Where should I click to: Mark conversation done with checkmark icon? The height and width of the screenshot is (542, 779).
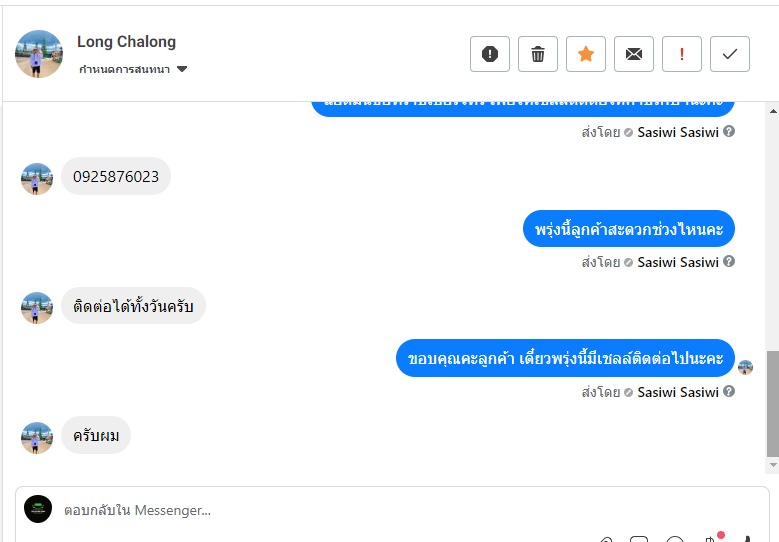(730, 54)
